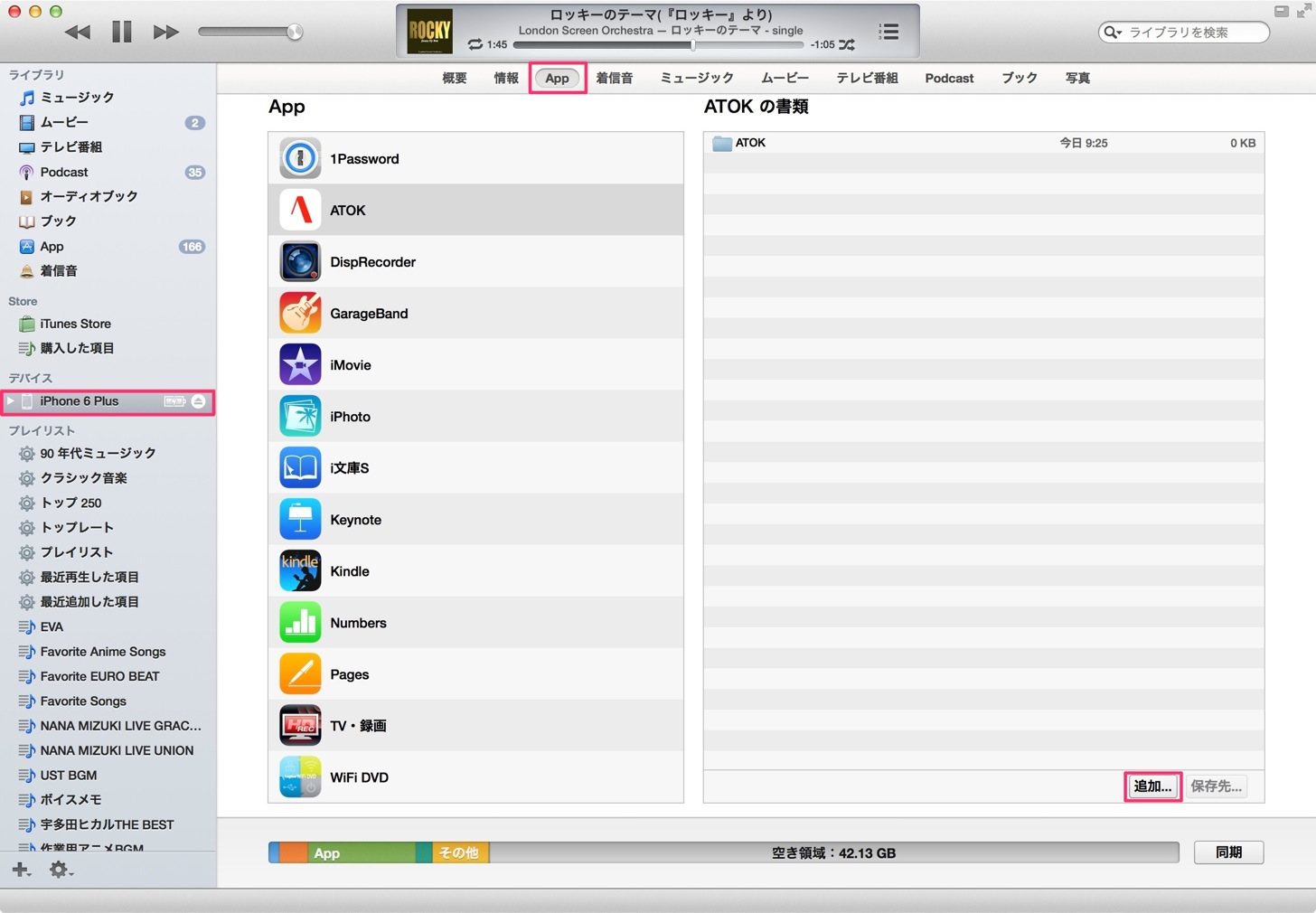Open the Podcast tab
Screen dimensions: 1316x913
point(949,79)
